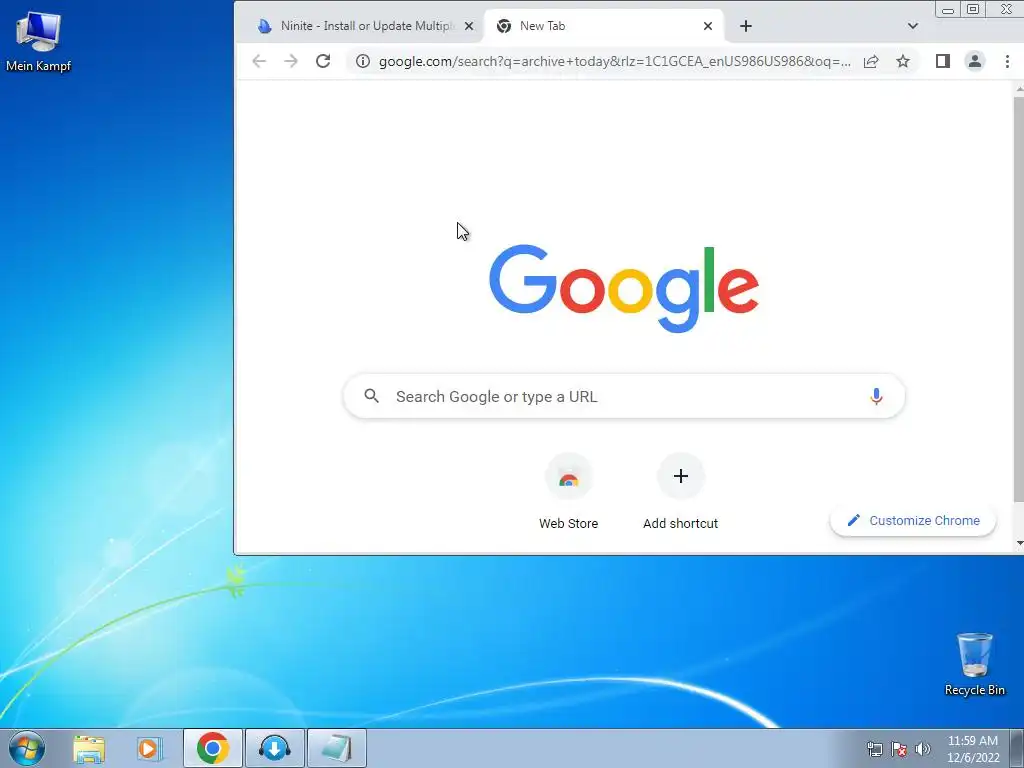
Task: Select the Mein Kampf desktop icon
Action: [39, 40]
